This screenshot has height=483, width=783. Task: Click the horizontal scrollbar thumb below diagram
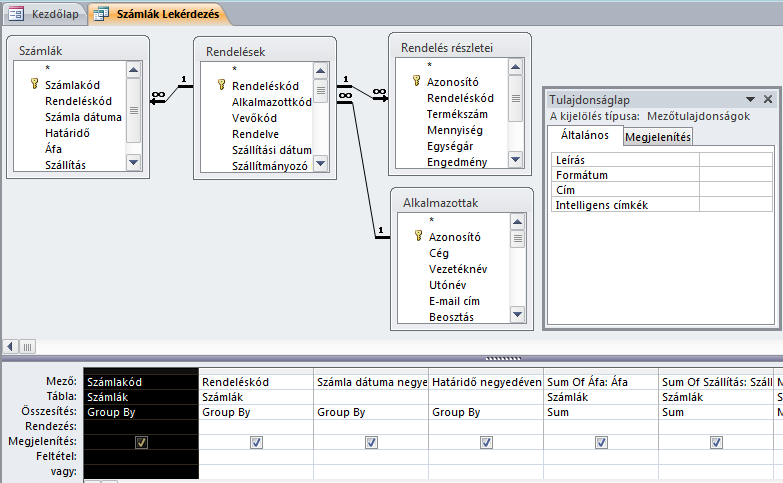(27, 347)
